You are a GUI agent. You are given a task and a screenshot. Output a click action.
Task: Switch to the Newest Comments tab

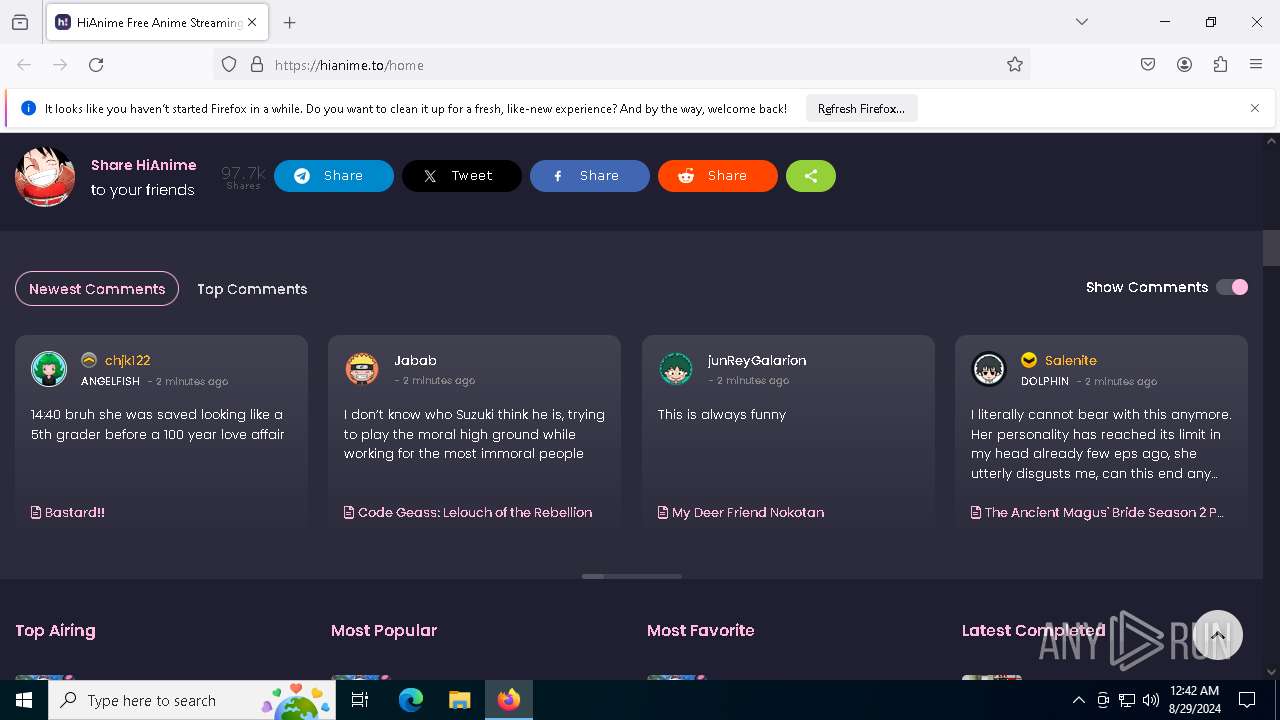(97, 289)
